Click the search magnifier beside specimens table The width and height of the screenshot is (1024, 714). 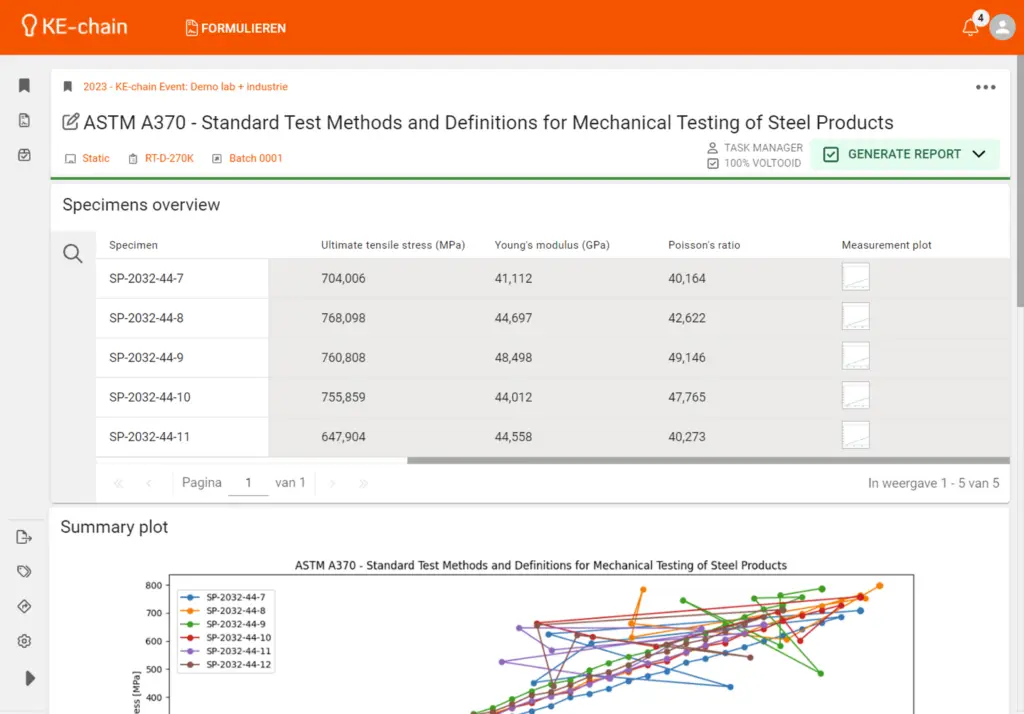[x=73, y=254]
